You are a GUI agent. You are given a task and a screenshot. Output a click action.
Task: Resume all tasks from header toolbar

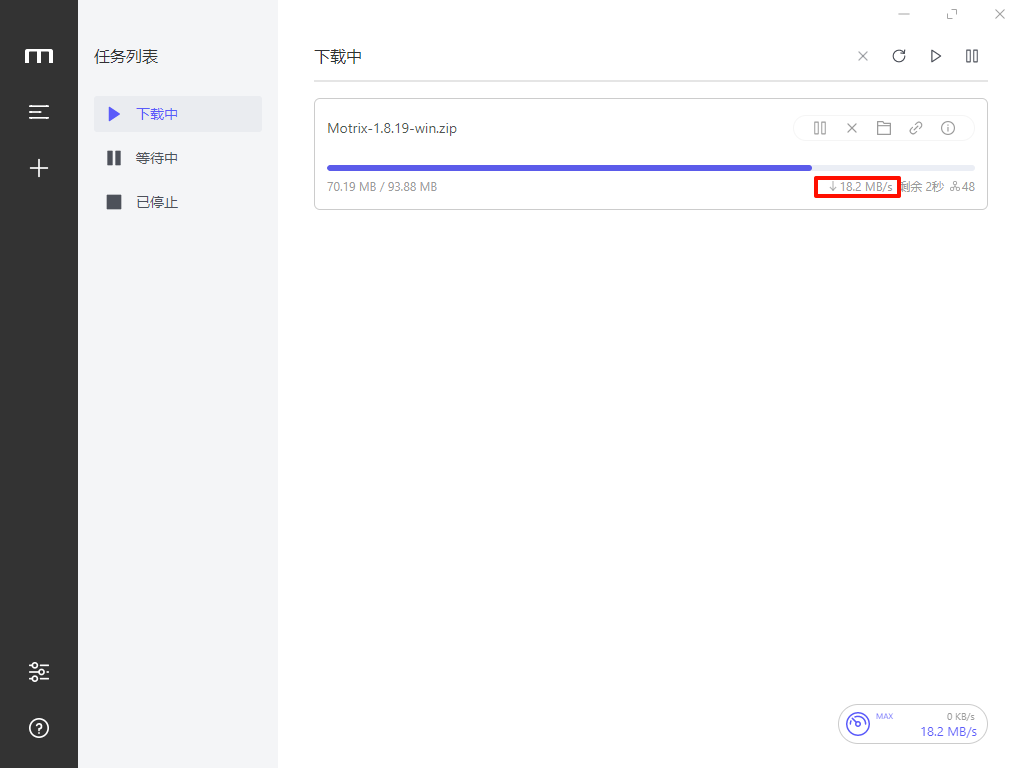pyautogui.click(x=936, y=56)
